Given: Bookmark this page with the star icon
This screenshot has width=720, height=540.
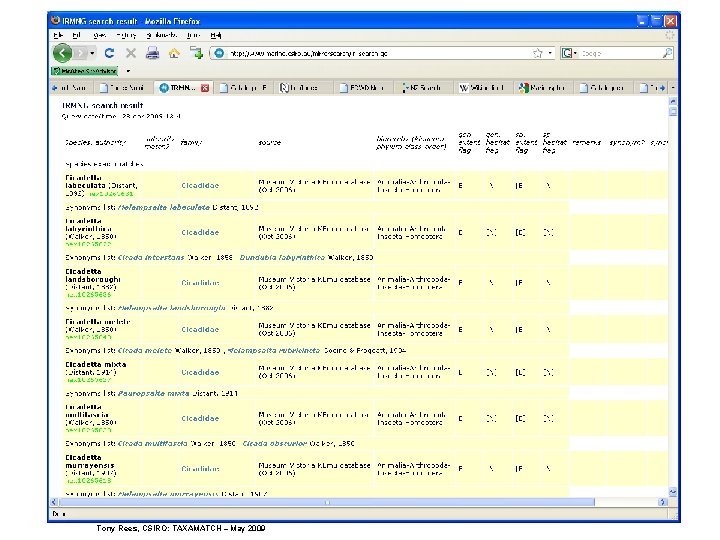Looking at the screenshot, I should pos(540,52).
